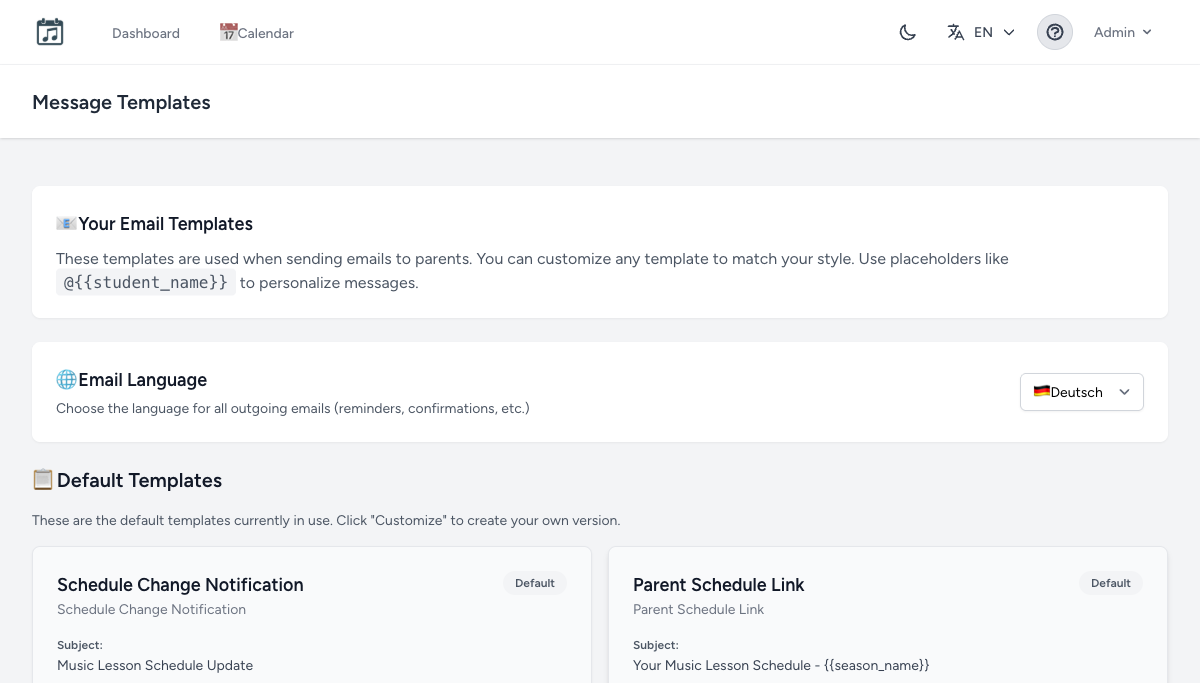
Task: Expand the Admin user menu
Action: click(1123, 32)
